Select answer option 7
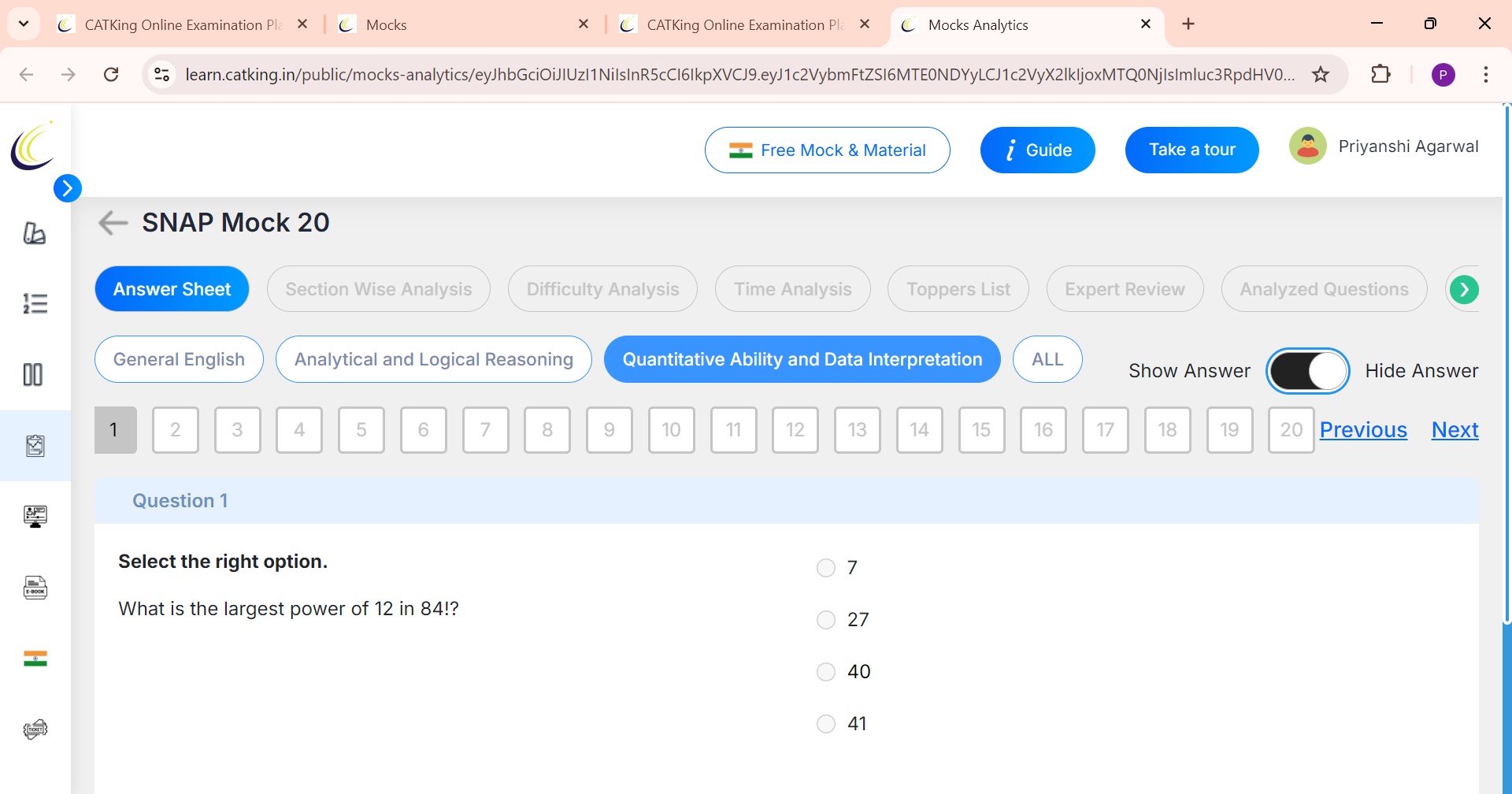The height and width of the screenshot is (794, 1512). [826, 568]
